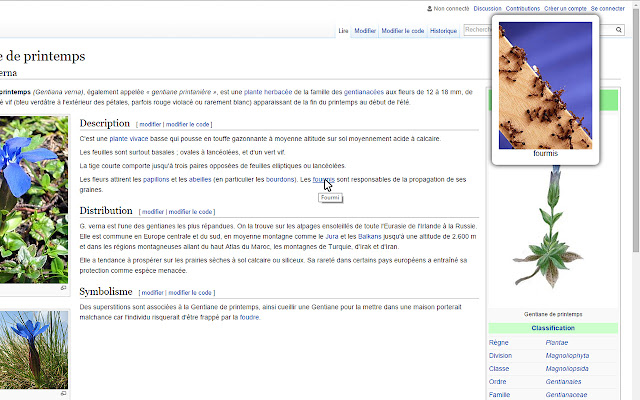Click Créer un compte
Viewport: 640px width, 400px height.
point(565,8)
